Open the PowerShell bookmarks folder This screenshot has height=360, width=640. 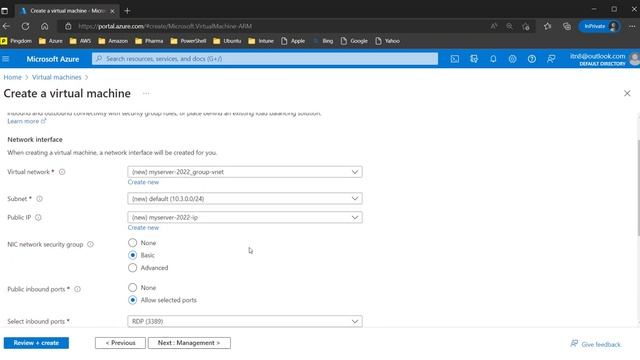tap(189, 41)
